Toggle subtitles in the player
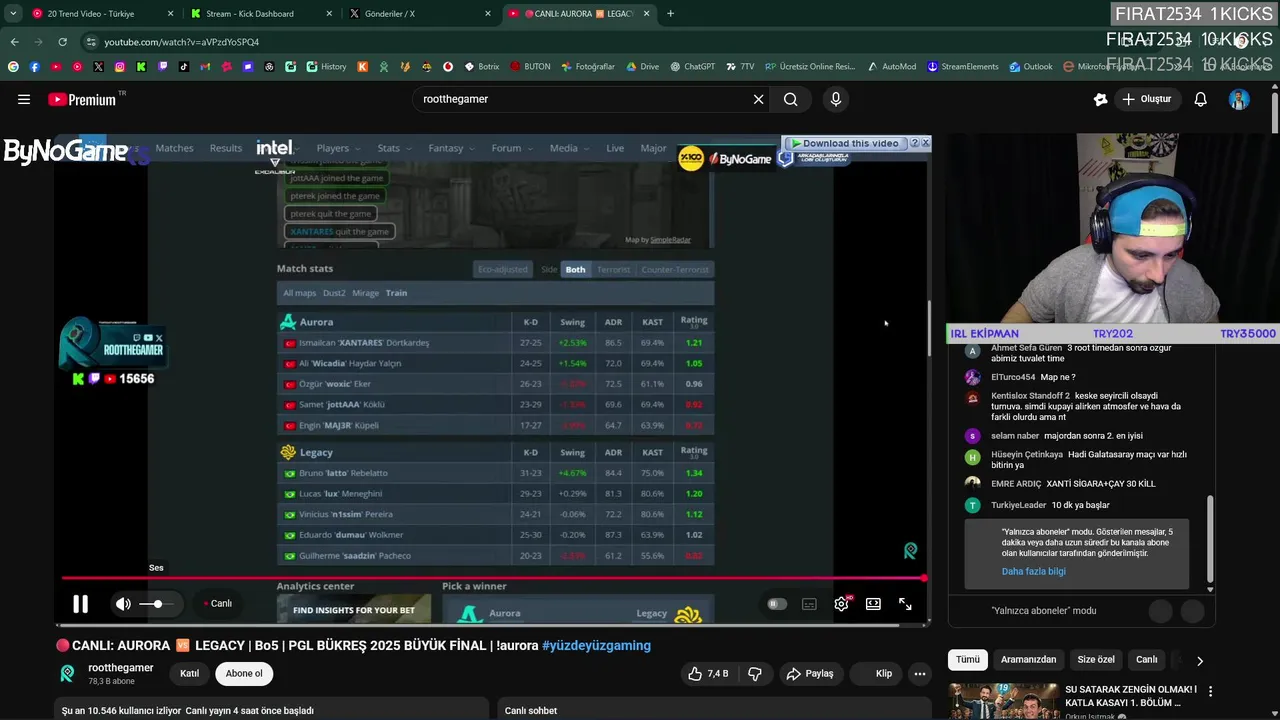The height and width of the screenshot is (720, 1280). click(809, 604)
